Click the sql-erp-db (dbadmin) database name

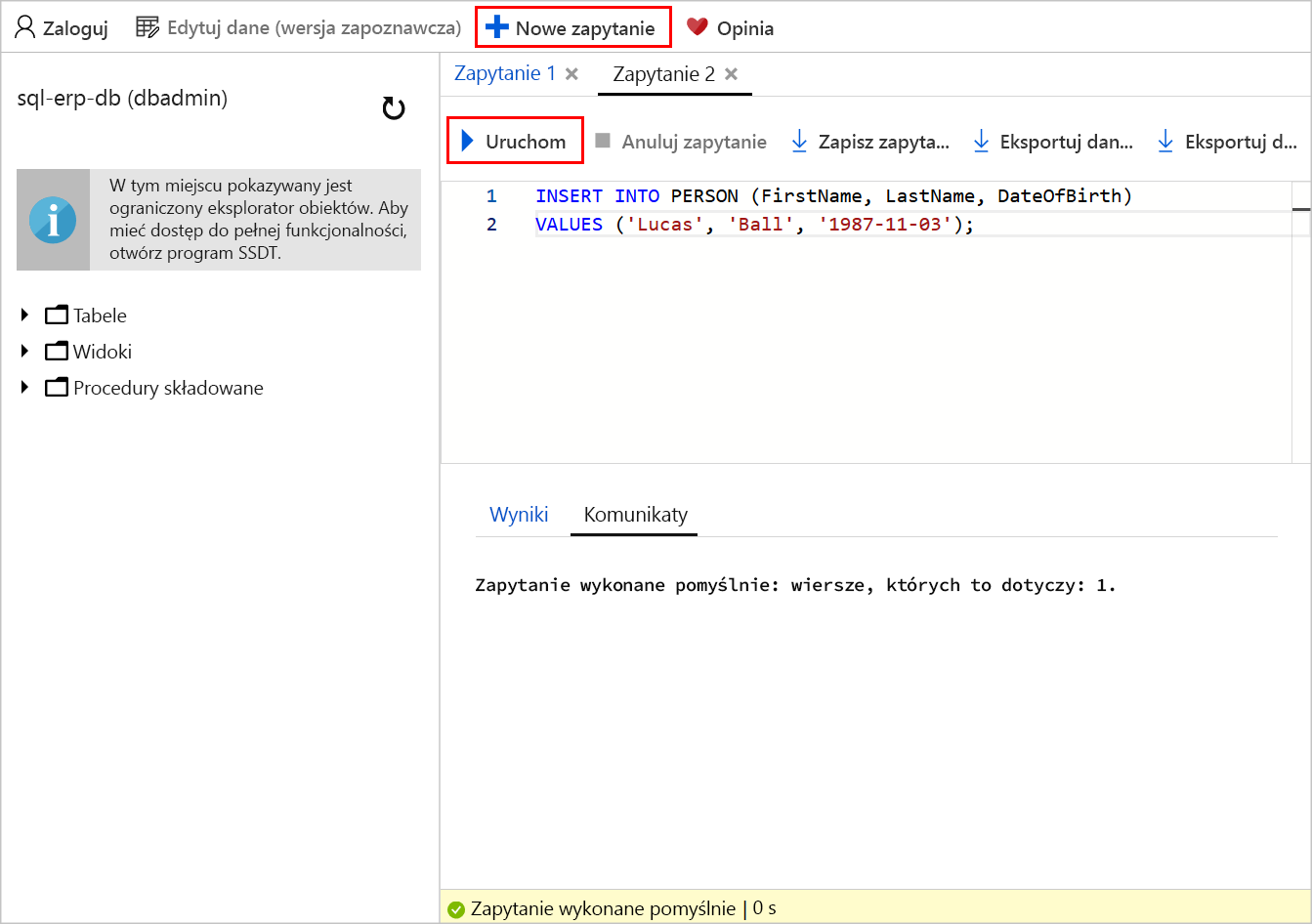coord(122,98)
